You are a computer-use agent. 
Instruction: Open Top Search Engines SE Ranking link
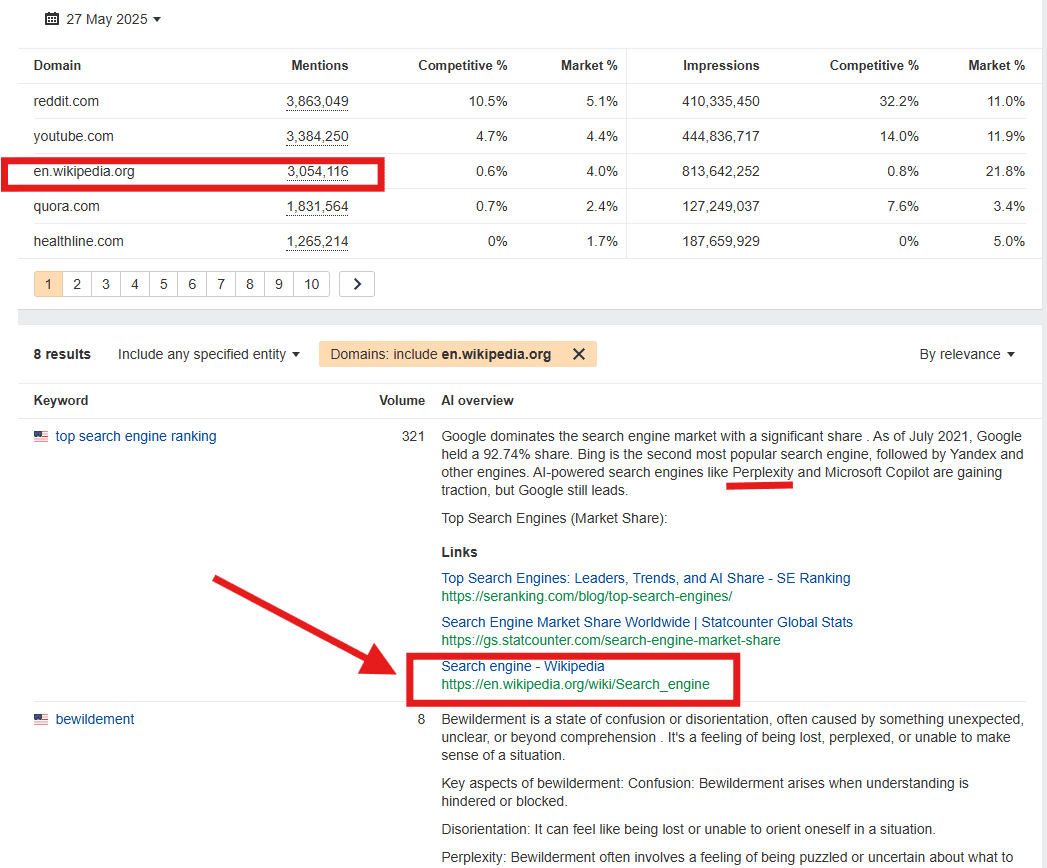[x=646, y=578]
